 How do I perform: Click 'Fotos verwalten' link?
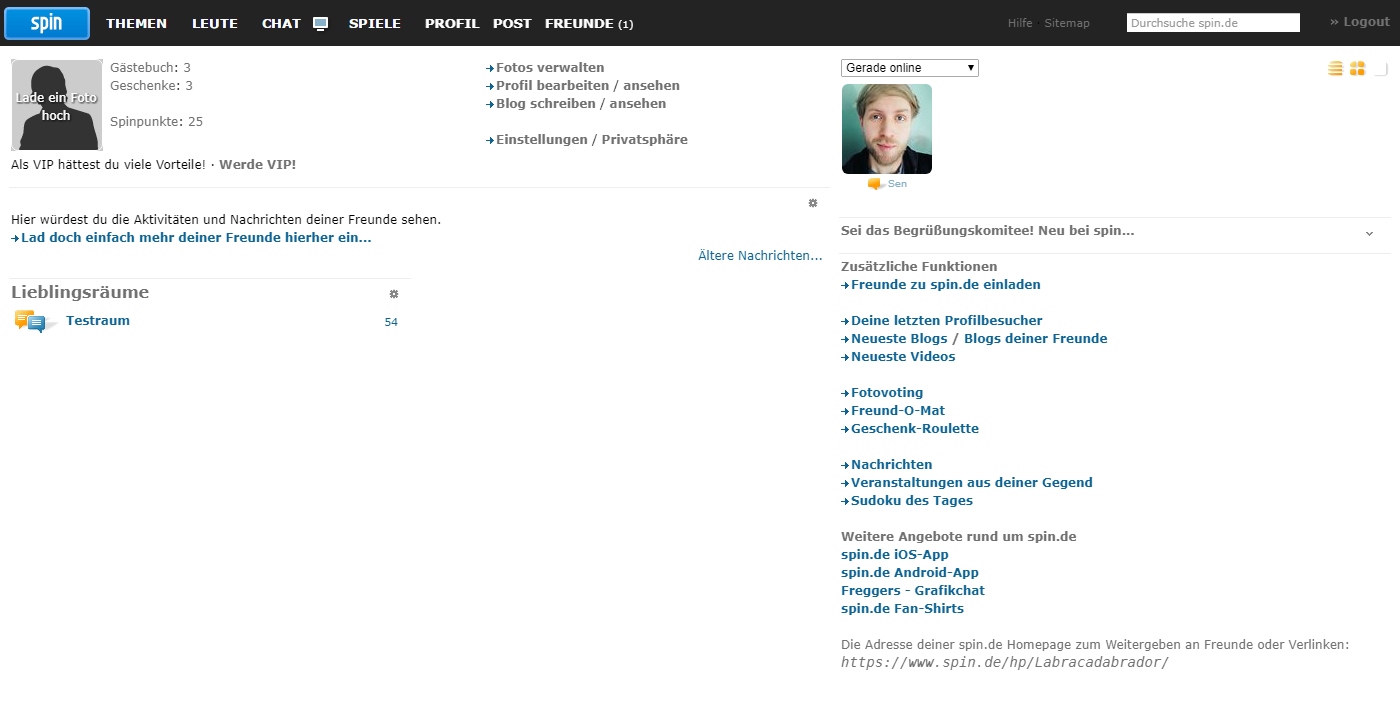pos(550,68)
